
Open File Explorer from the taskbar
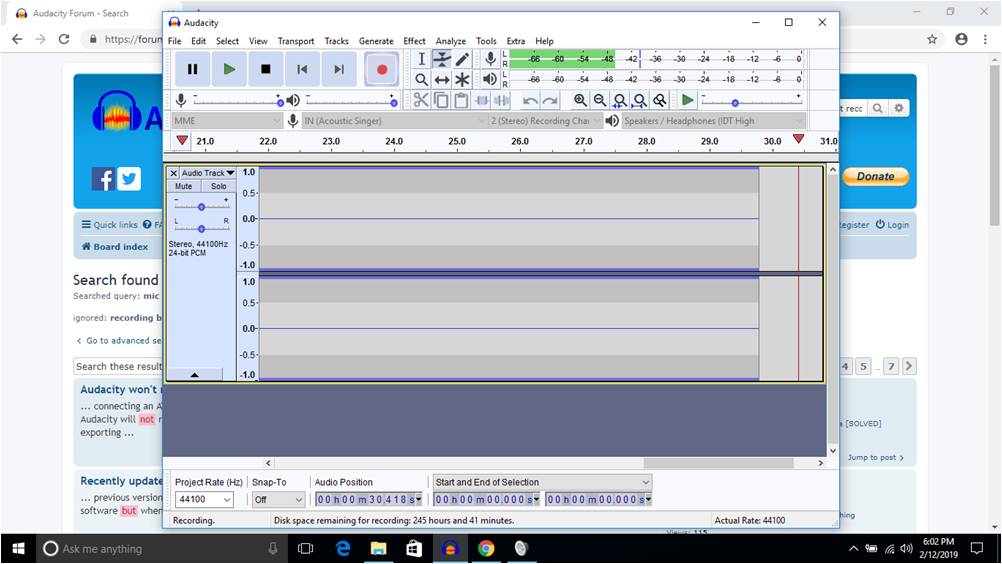pyautogui.click(x=378, y=549)
